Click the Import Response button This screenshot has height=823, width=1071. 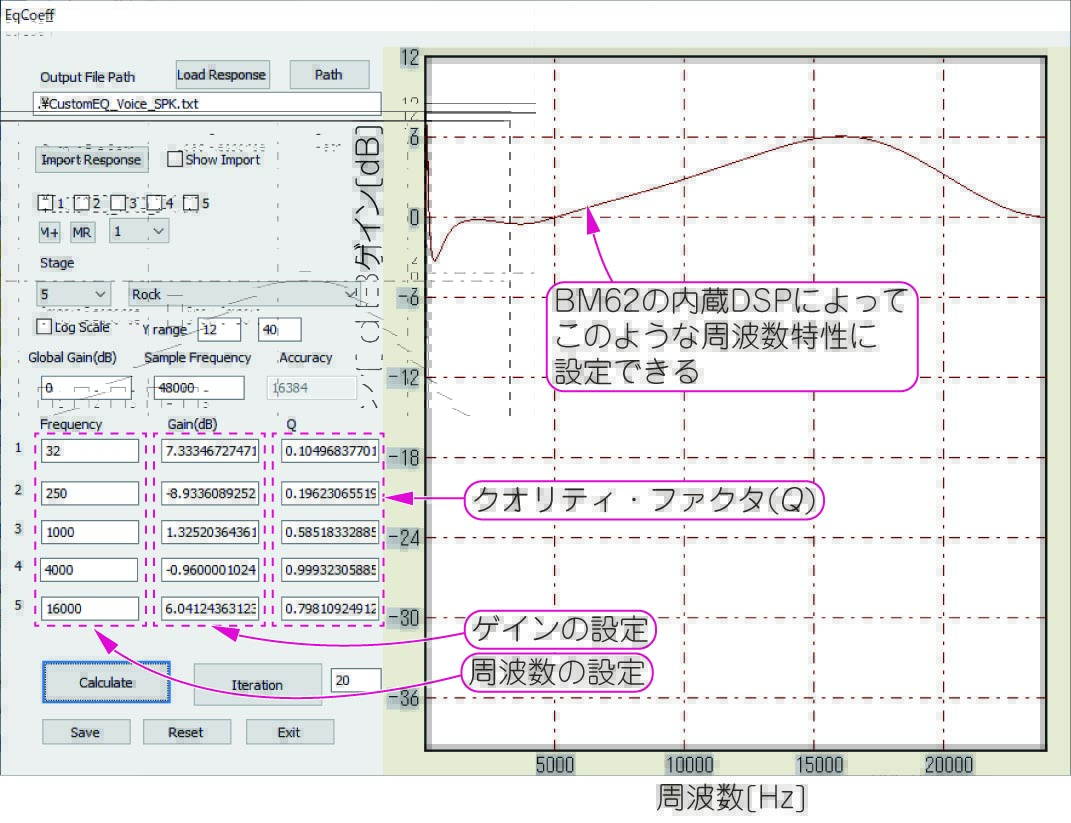(x=91, y=160)
